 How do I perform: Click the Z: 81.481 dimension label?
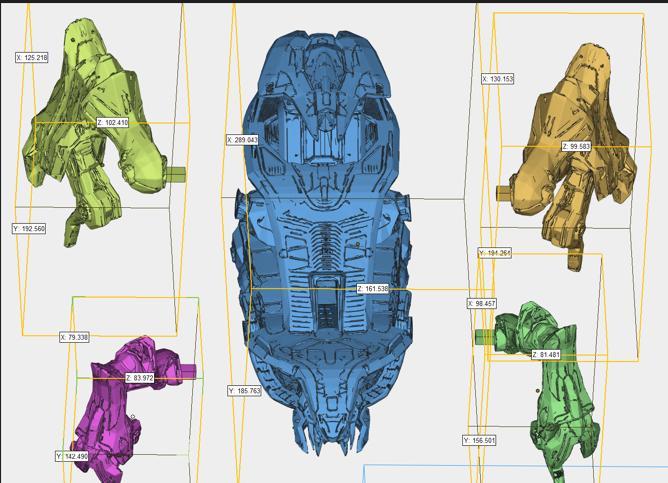tap(546, 354)
